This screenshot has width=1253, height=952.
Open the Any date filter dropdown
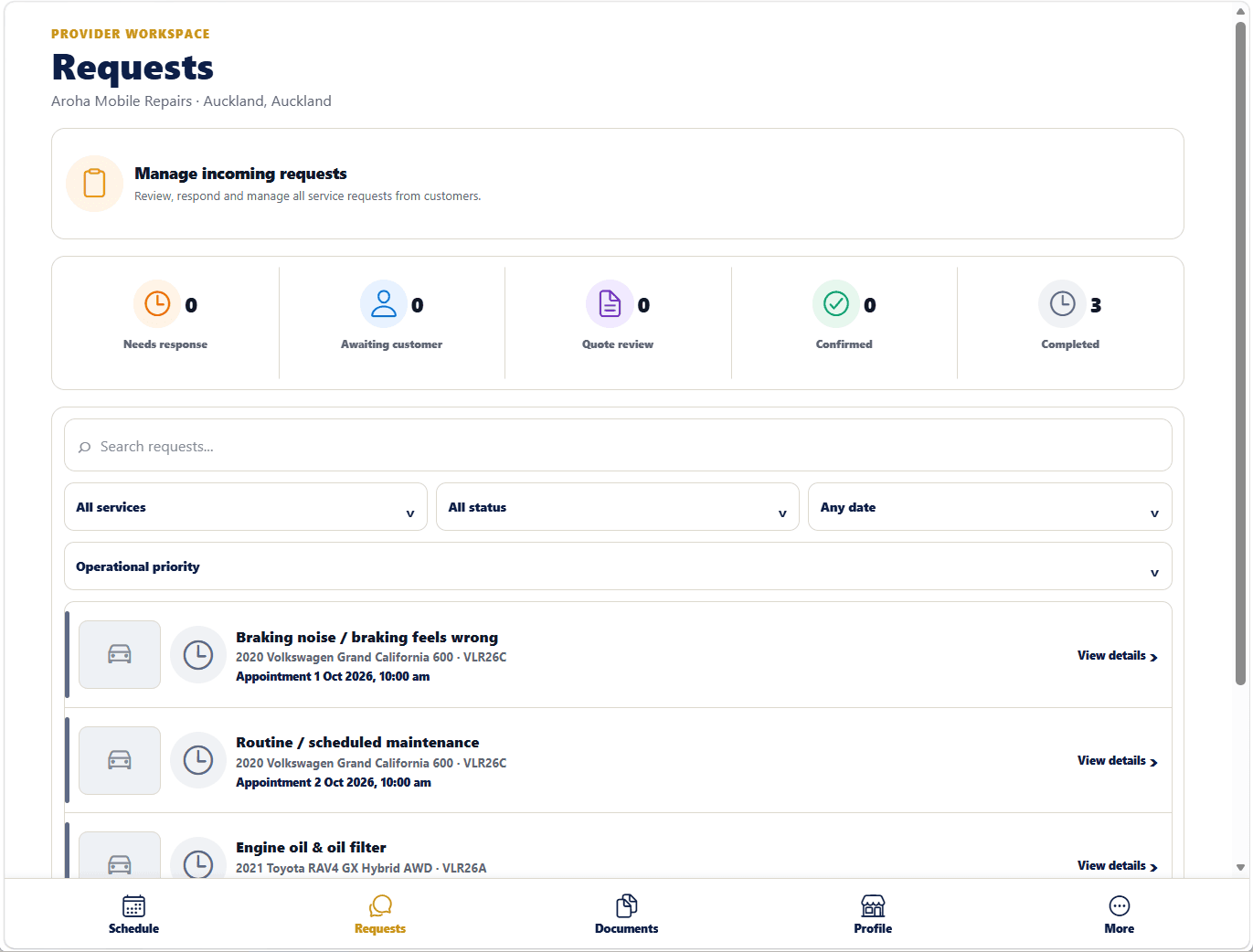(x=990, y=507)
